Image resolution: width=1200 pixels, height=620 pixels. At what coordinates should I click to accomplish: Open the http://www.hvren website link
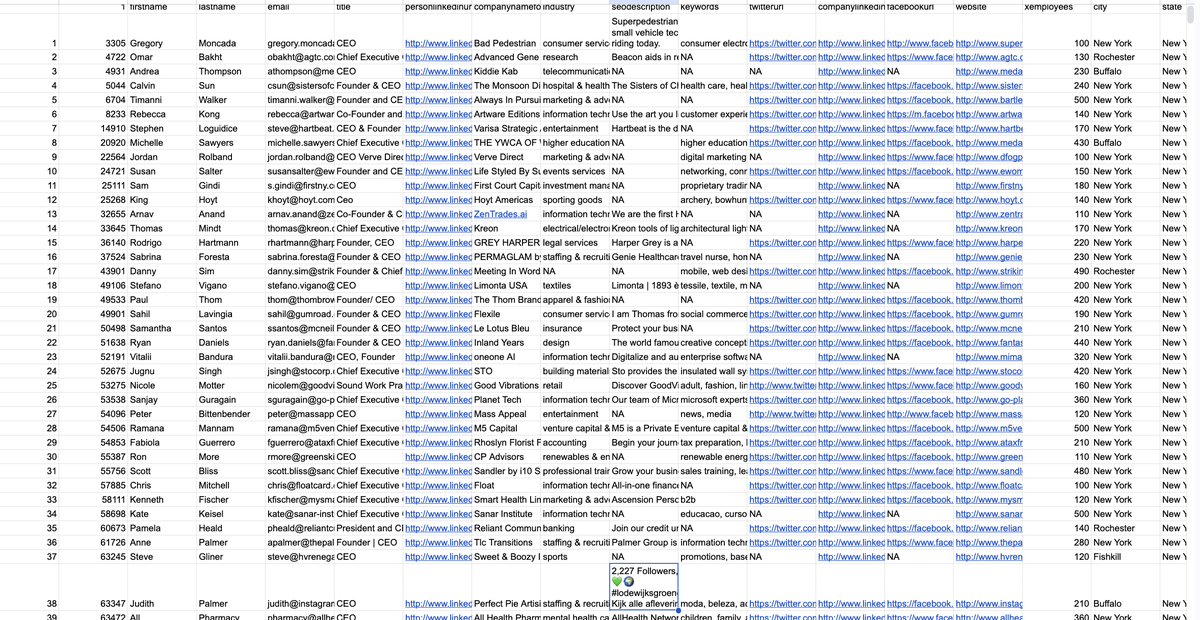[x=988, y=556]
